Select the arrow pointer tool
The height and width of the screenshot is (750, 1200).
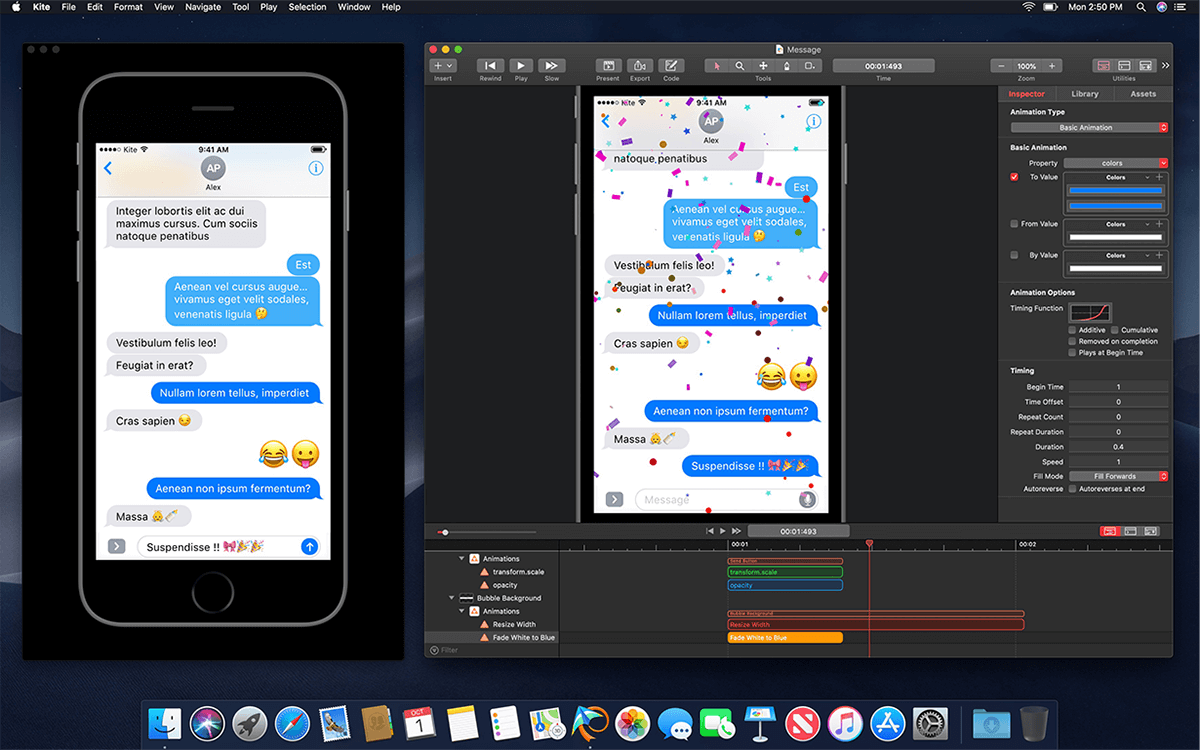(716, 66)
